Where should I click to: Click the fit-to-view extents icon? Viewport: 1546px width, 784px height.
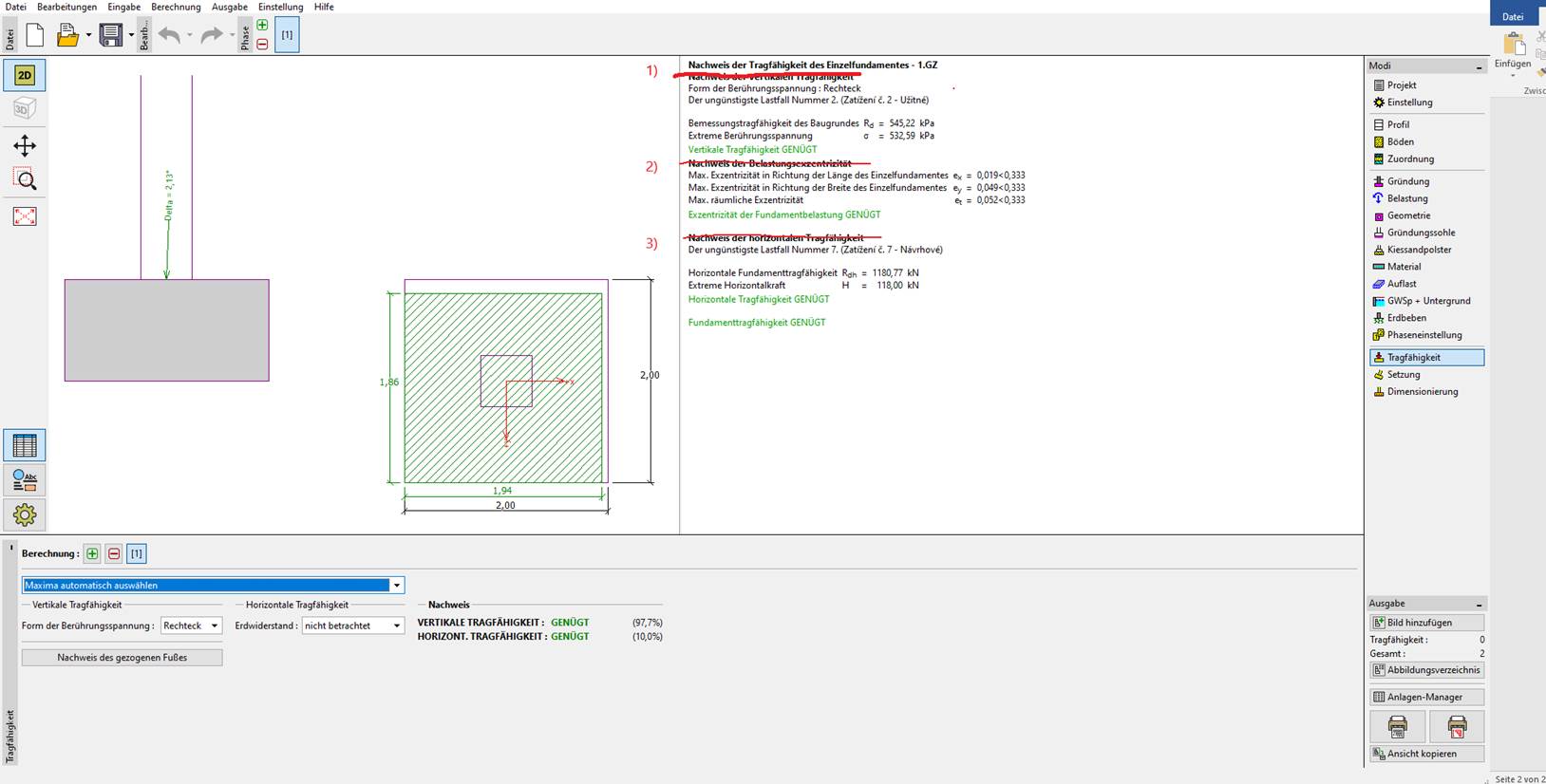pos(25,216)
